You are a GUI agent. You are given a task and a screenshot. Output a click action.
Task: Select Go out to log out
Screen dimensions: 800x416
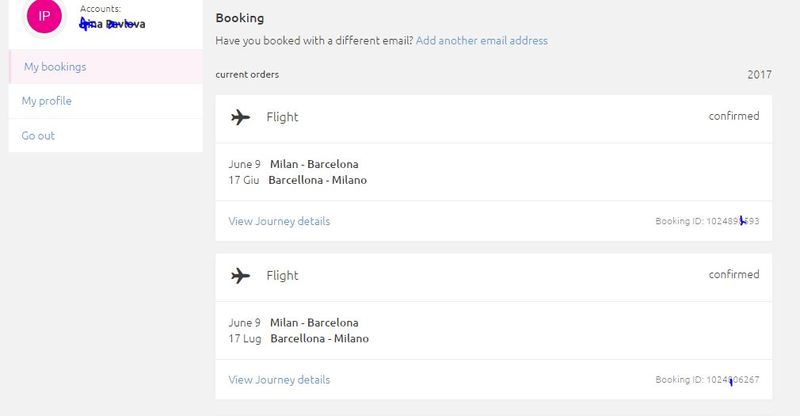point(38,135)
